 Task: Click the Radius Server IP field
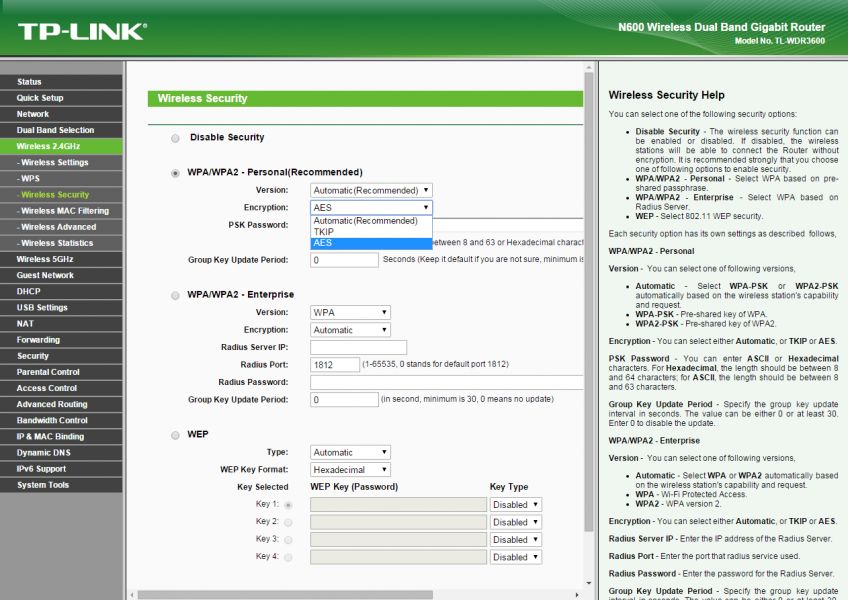coord(358,348)
